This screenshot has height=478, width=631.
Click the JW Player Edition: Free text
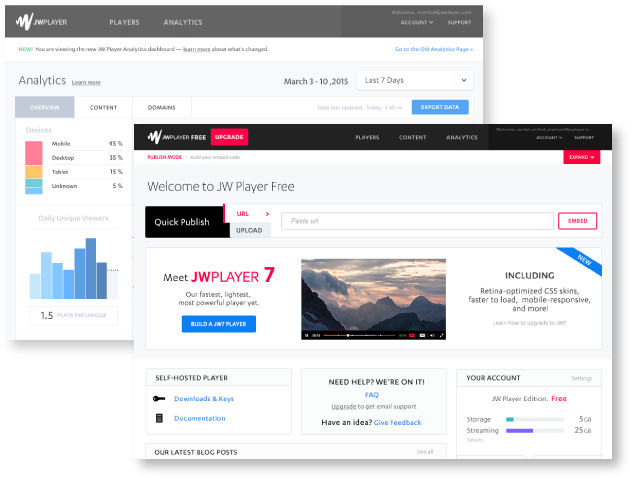coord(529,399)
